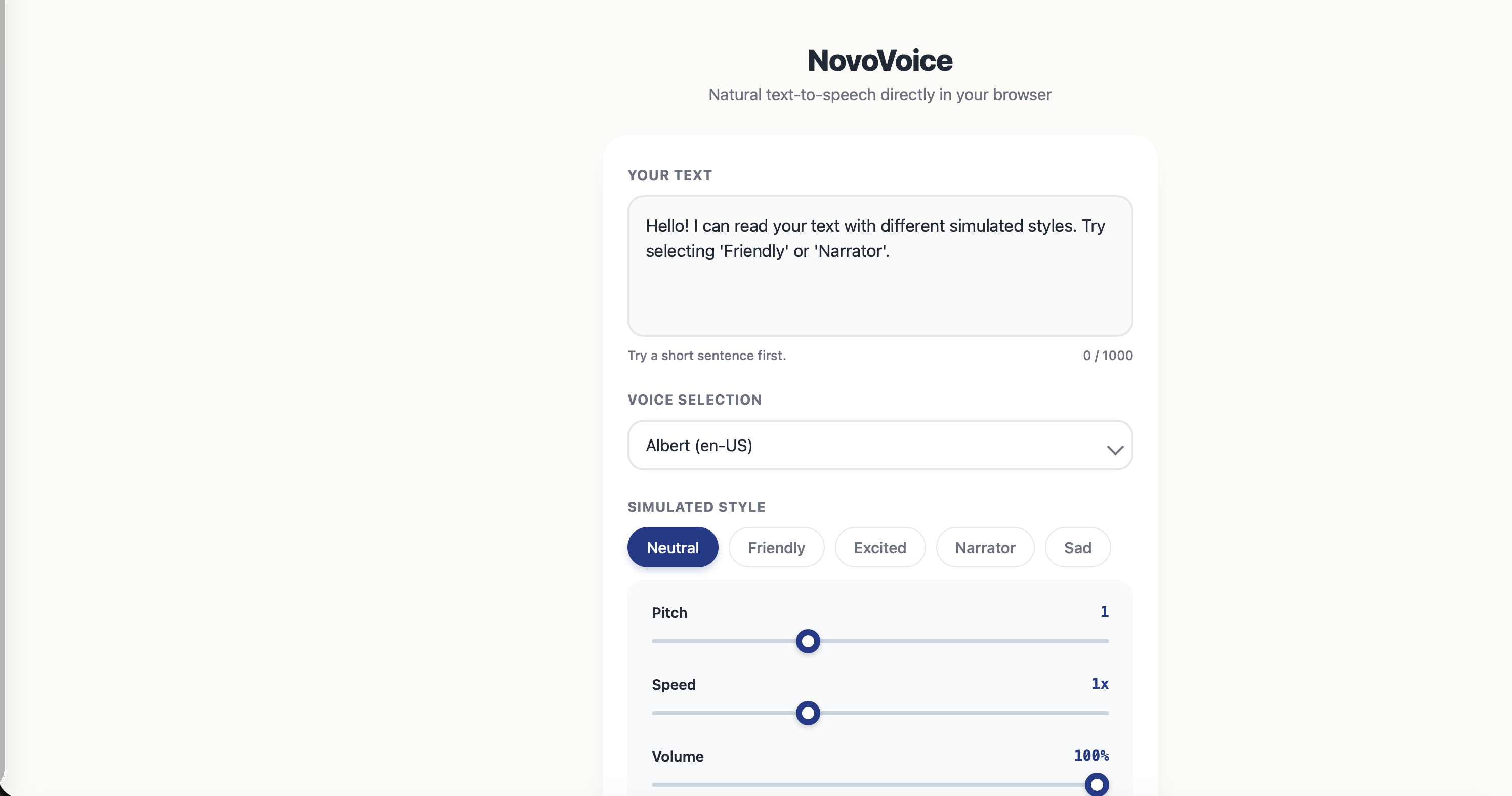This screenshot has height=796, width=1512.
Task: Click the 'Try a short sentence first' hint
Action: coord(706,355)
